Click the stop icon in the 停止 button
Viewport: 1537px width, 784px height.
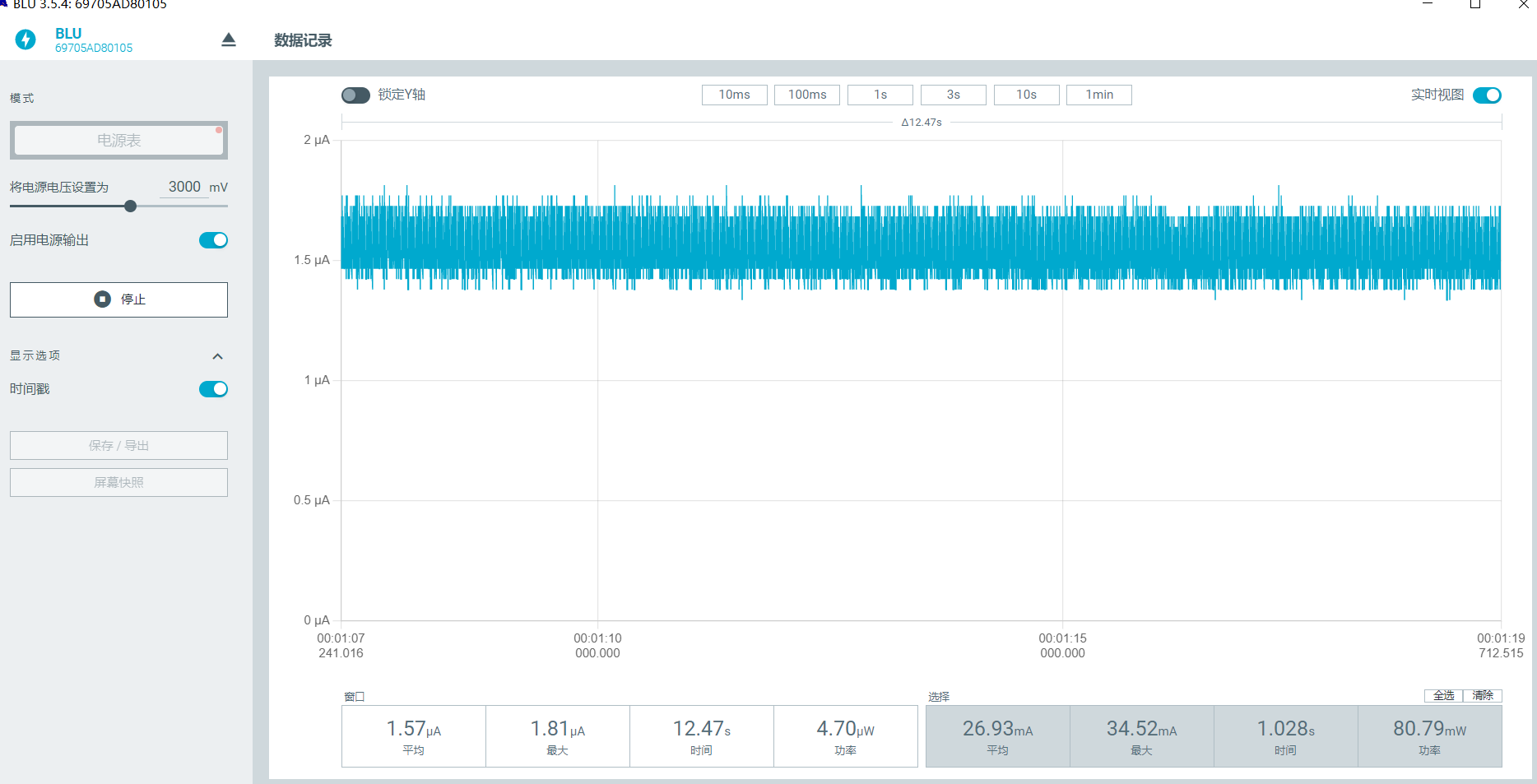[102, 299]
